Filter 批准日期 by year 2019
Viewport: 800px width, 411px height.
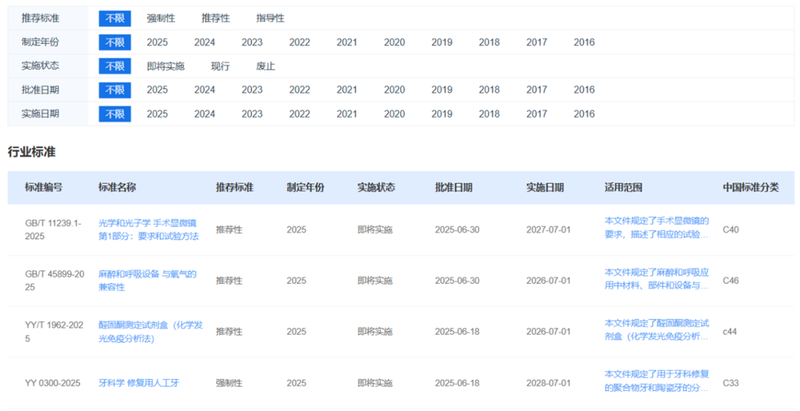click(442, 90)
